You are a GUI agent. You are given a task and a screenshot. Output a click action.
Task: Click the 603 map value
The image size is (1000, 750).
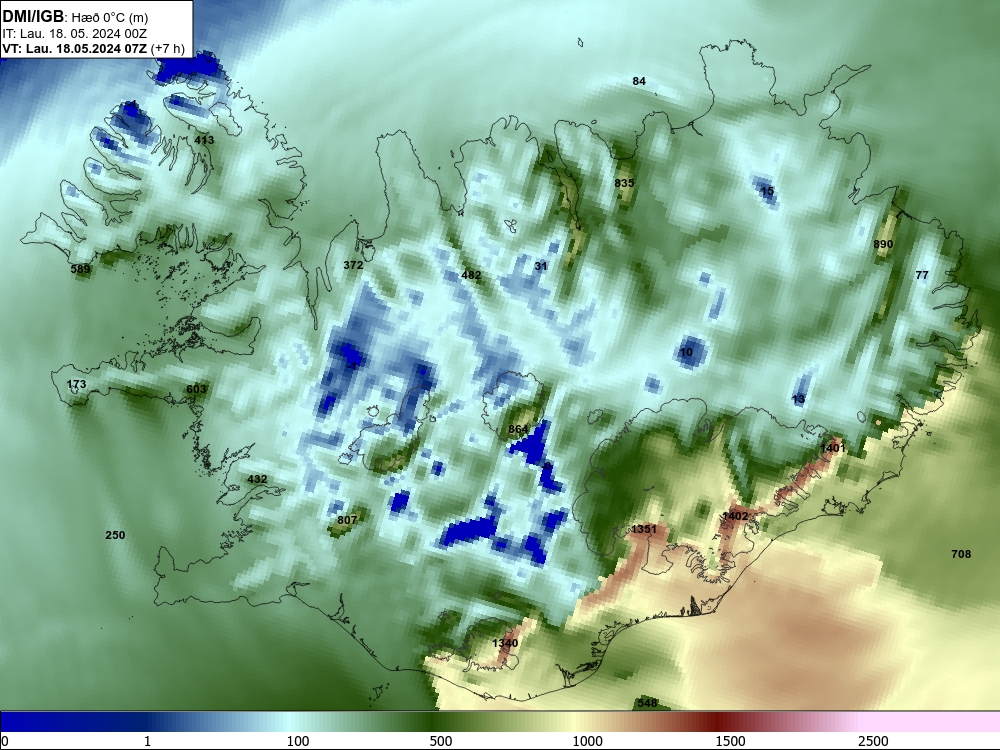196,390
